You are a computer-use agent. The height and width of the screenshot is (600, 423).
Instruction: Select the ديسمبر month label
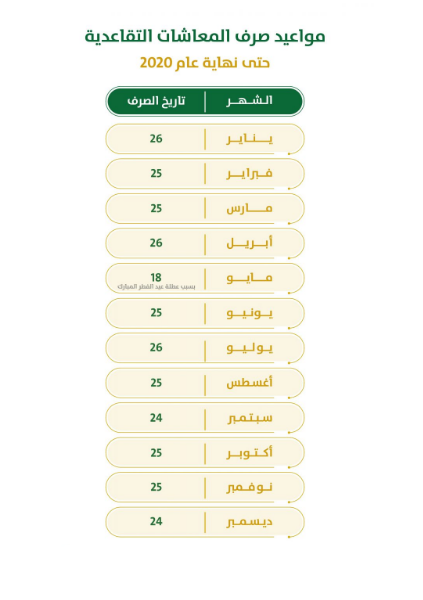pos(249,522)
